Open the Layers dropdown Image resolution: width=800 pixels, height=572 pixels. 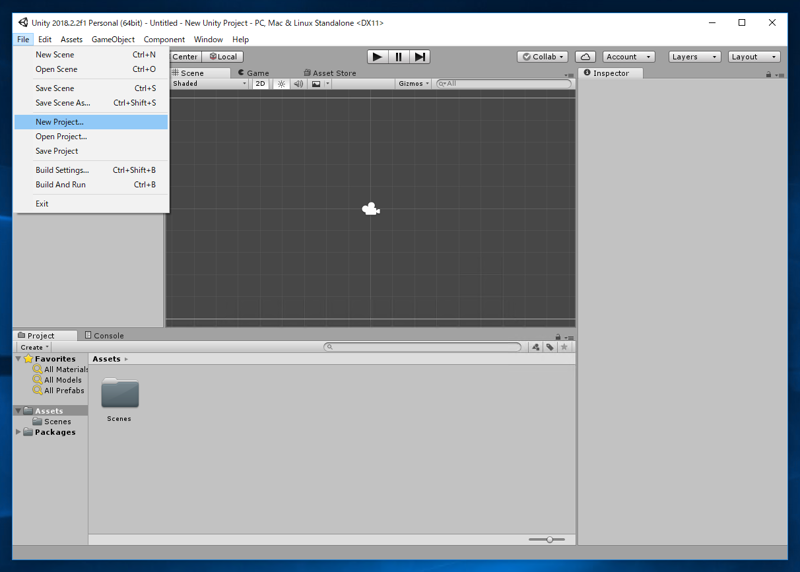pos(694,57)
